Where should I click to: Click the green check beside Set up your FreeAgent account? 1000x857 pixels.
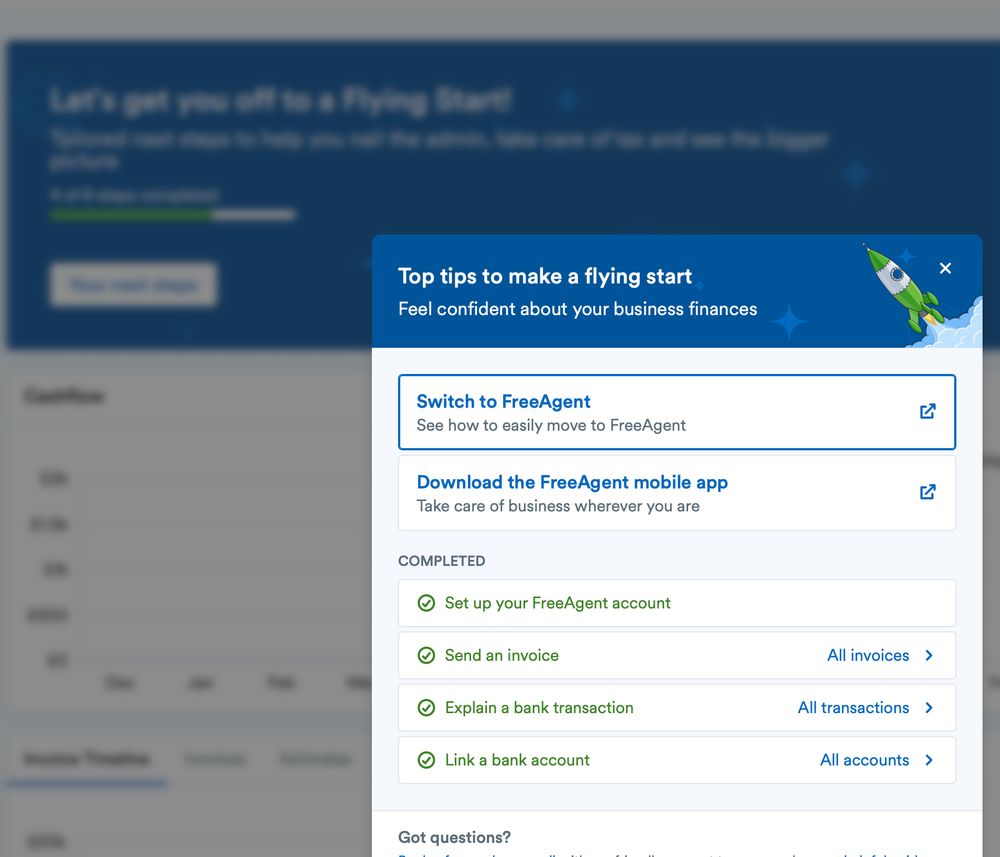pyautogui.click(x=426, y=603)
